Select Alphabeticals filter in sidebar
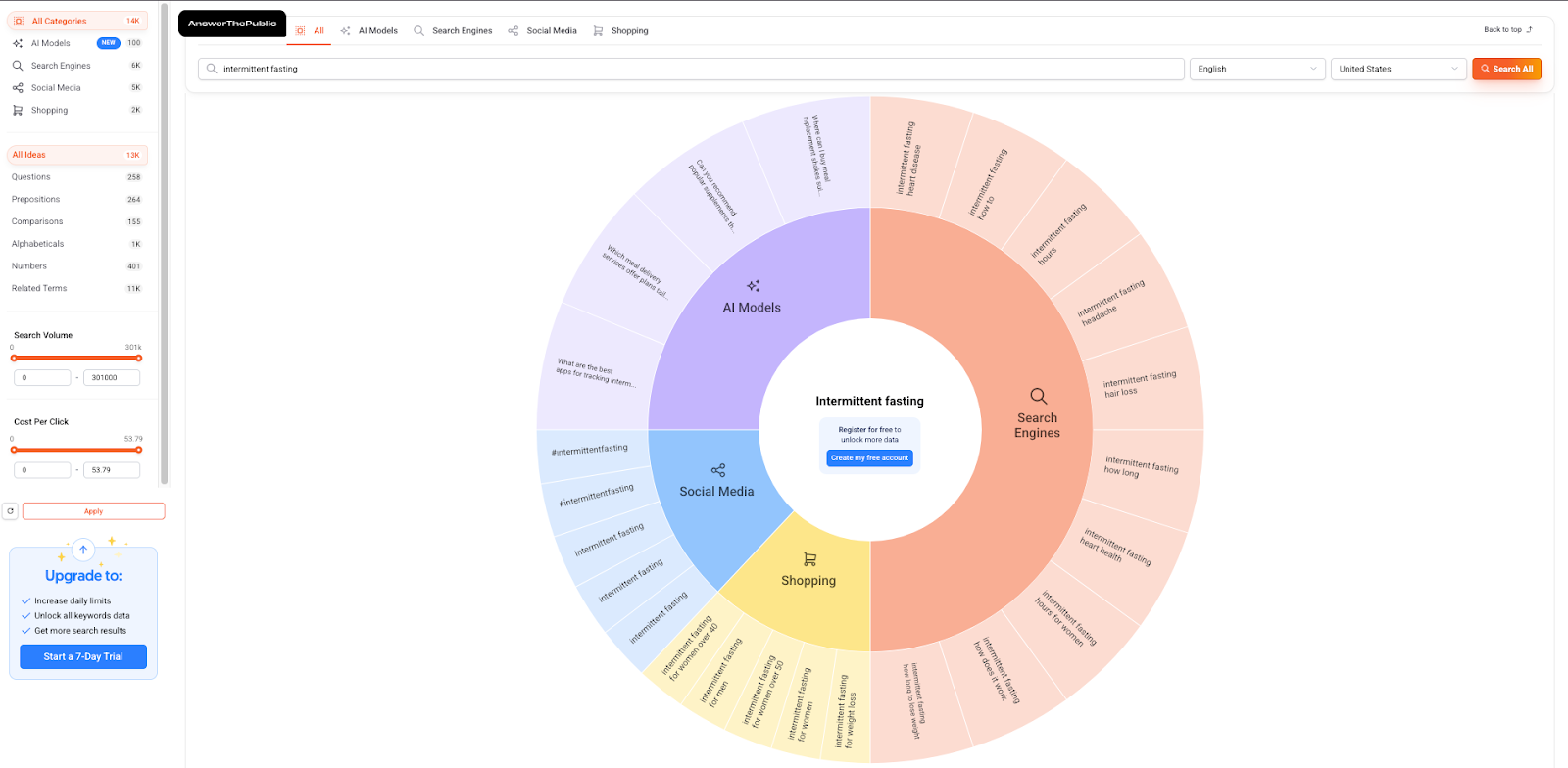 coord(77,244)
